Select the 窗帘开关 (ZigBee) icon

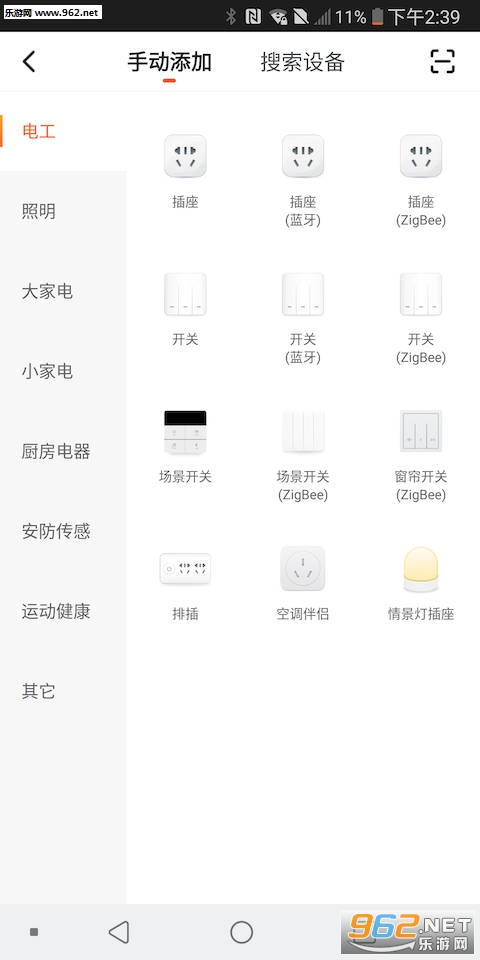pyautogui.click(x=421, y=432)
